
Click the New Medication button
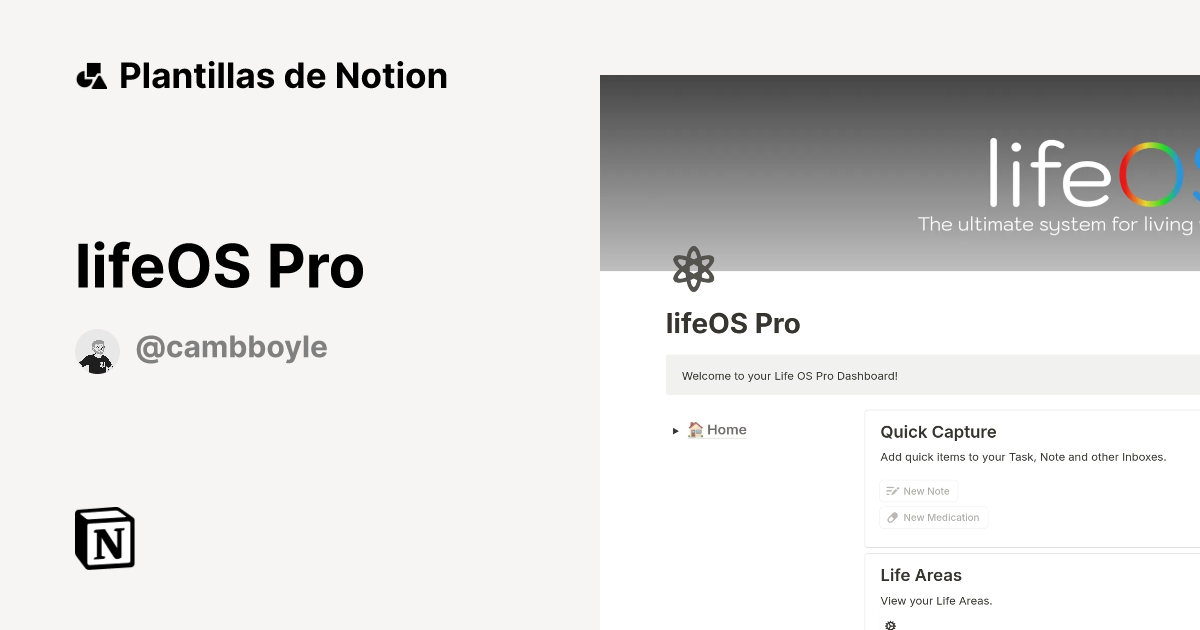click(x=933, y=517)
